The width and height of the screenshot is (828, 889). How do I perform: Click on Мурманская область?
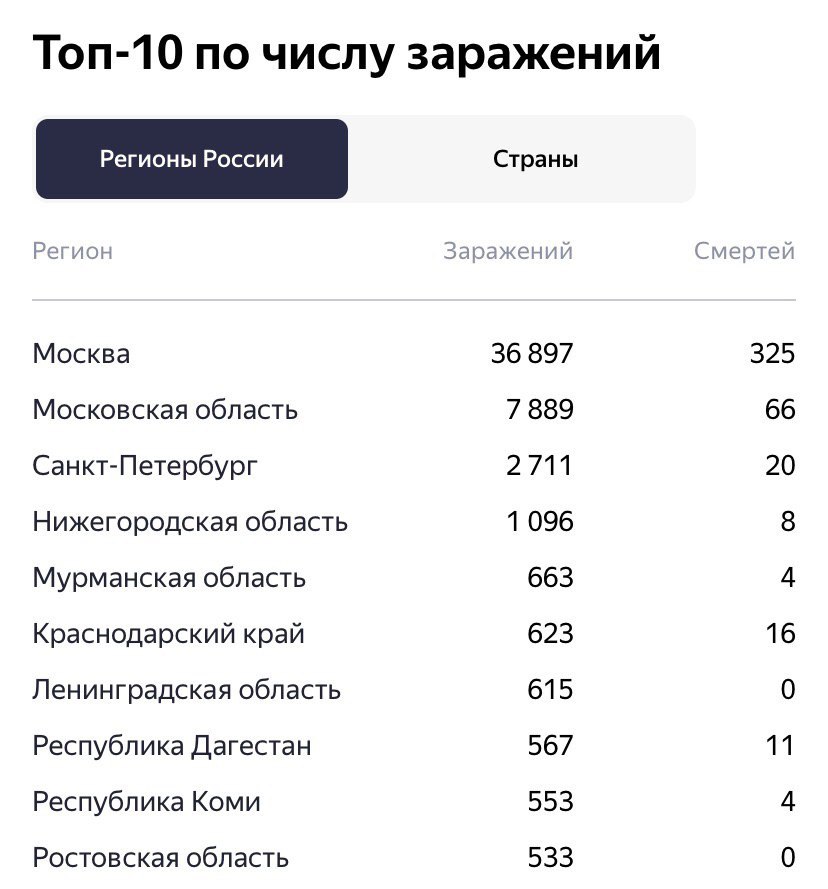pos(169,578)
